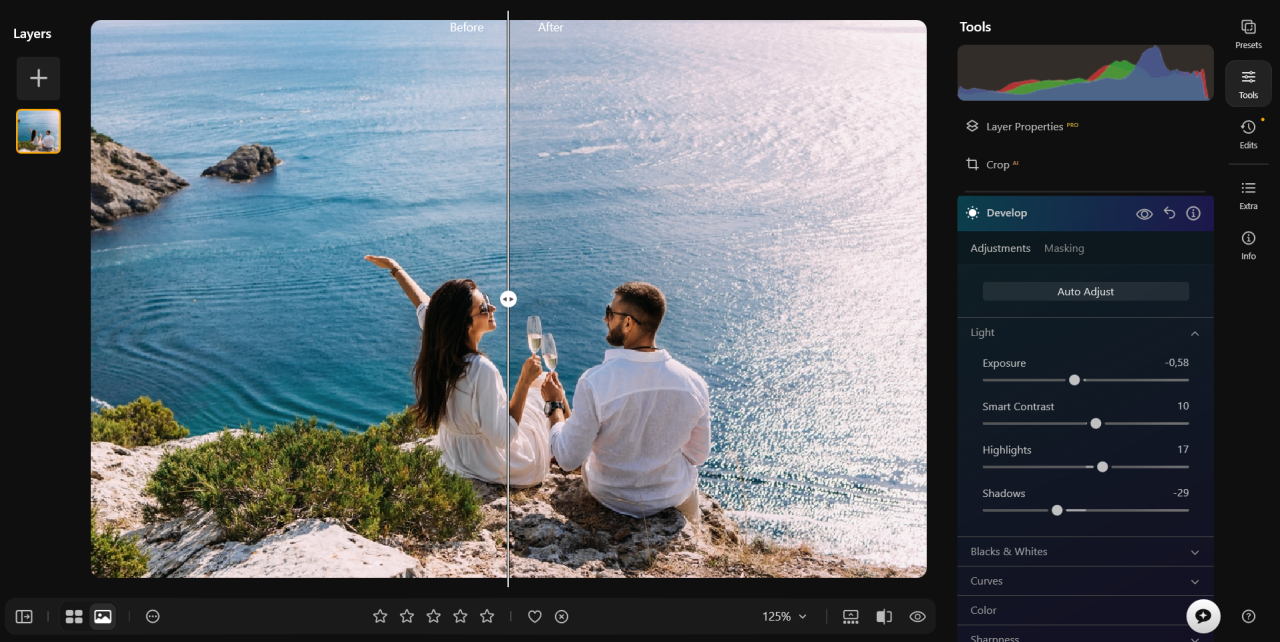The height and width of the screenshot is (642, 1280).
Task: Rate photo with one star
Action: click(380, 617)
